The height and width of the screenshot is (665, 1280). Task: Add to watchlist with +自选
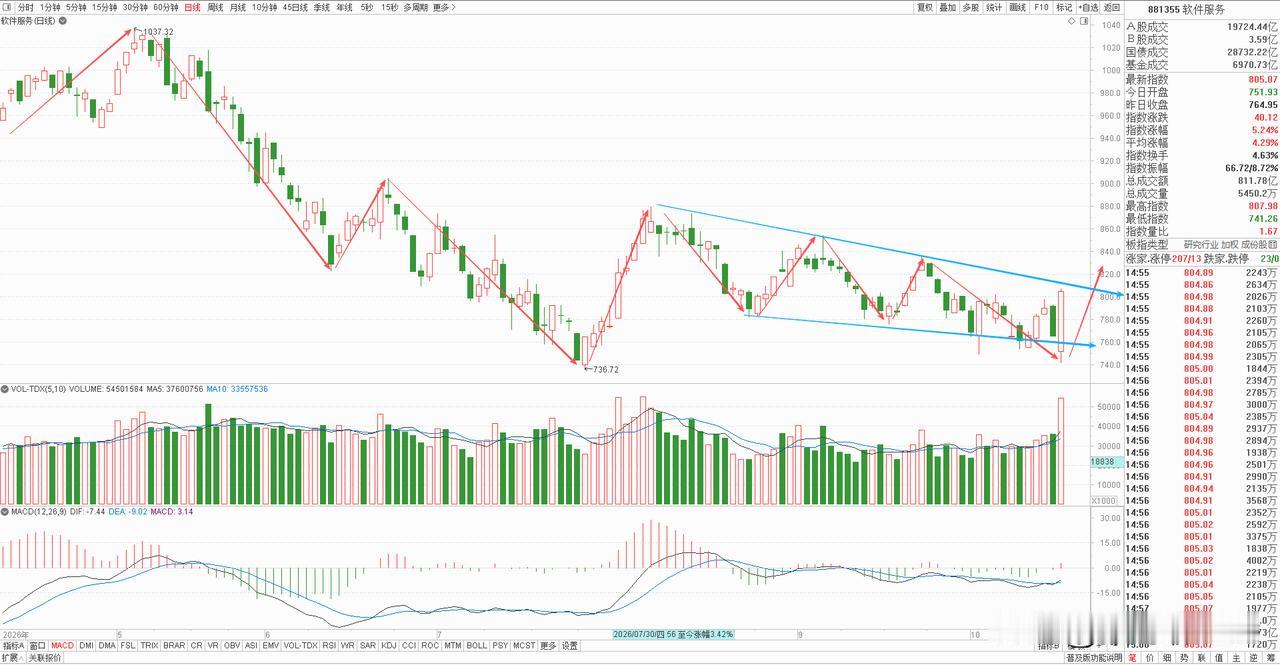tap(1088, 7)
